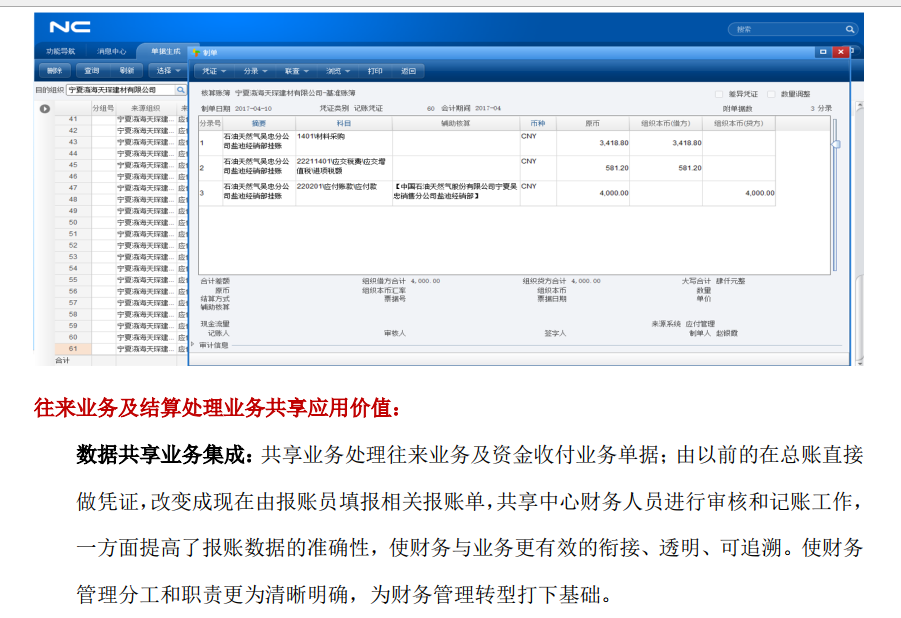Viewport: 901px width, 618px height.
Task: Click the 查询 button
Action: point(91,71)
